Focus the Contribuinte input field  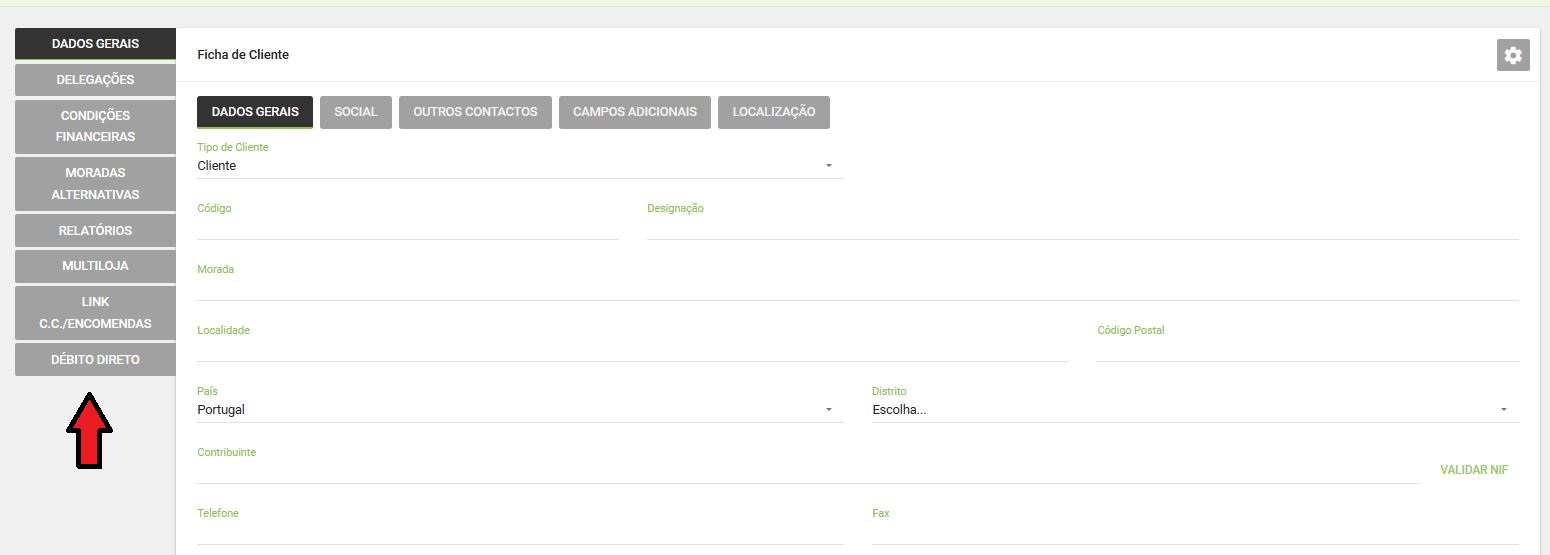click(x=808, y=472)
